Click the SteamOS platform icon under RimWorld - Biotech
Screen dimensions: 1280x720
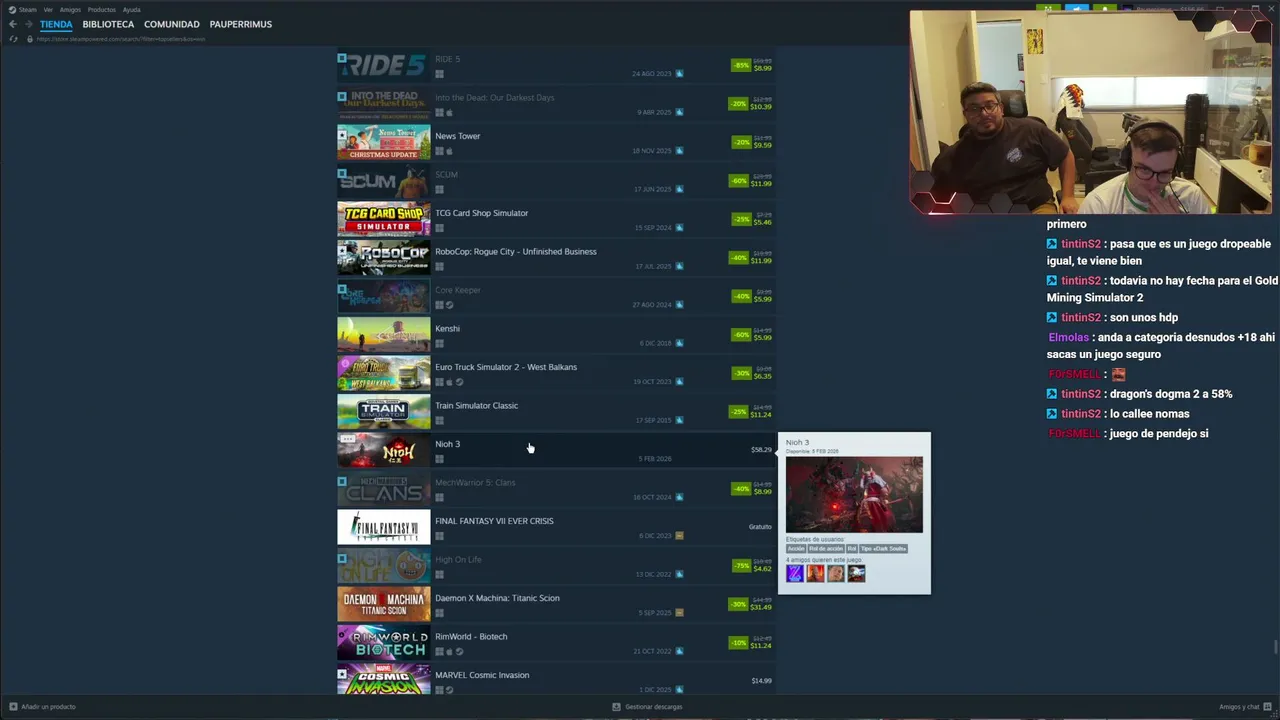point(459,651)
